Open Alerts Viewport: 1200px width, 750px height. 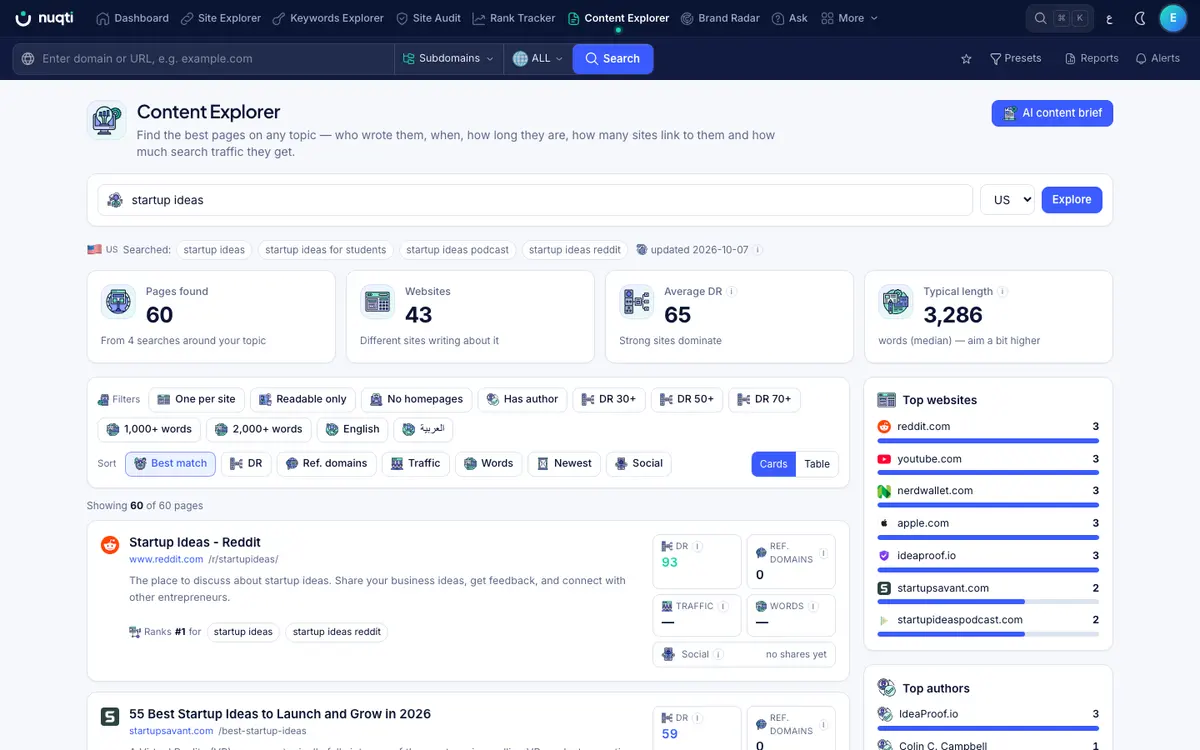tap(1158, 59)
